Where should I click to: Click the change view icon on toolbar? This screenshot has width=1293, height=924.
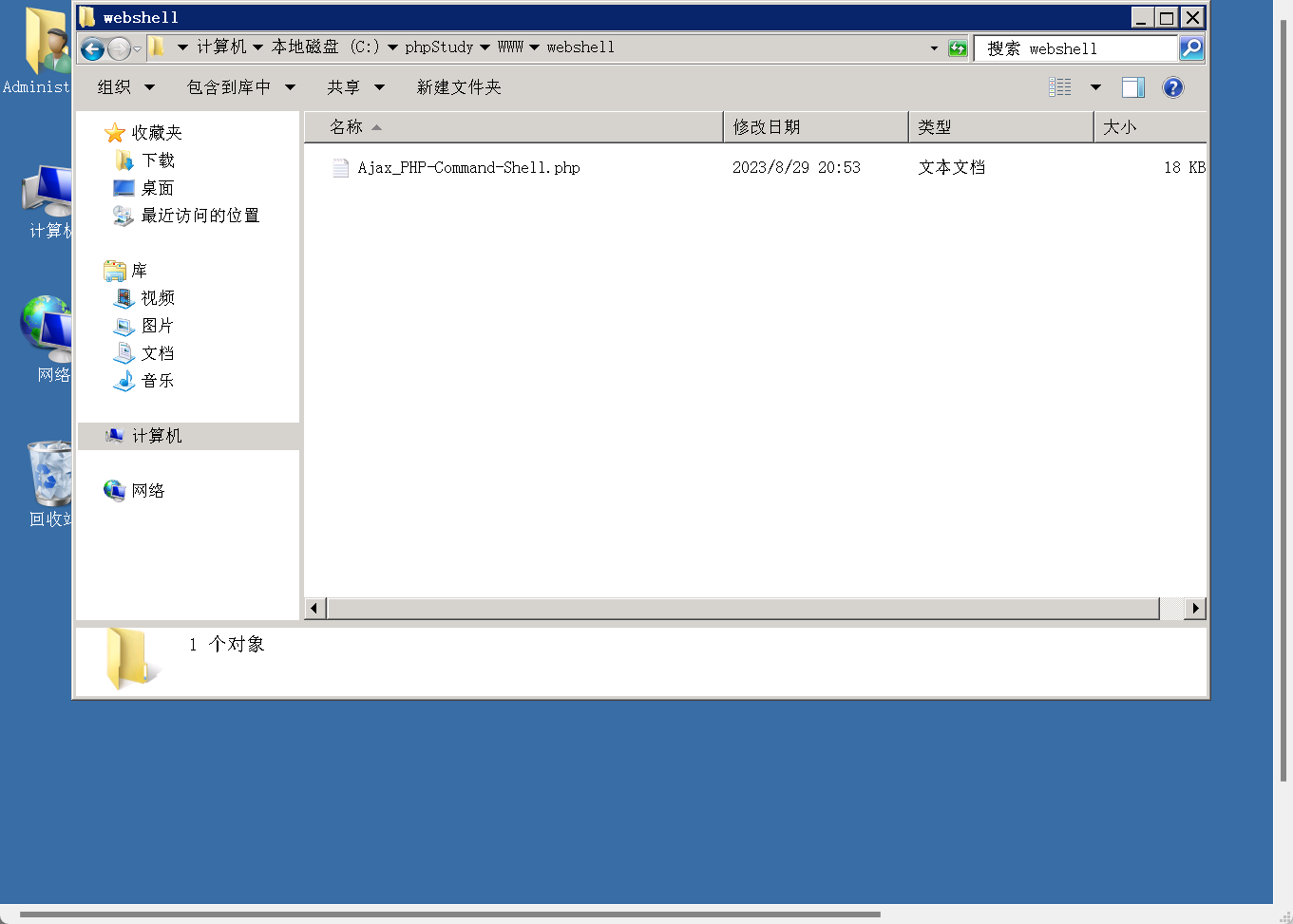[1060, 86]
